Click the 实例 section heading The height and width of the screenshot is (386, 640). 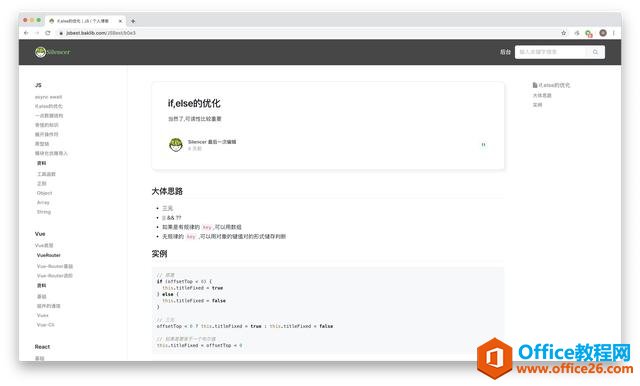click(x=160, y=254)
